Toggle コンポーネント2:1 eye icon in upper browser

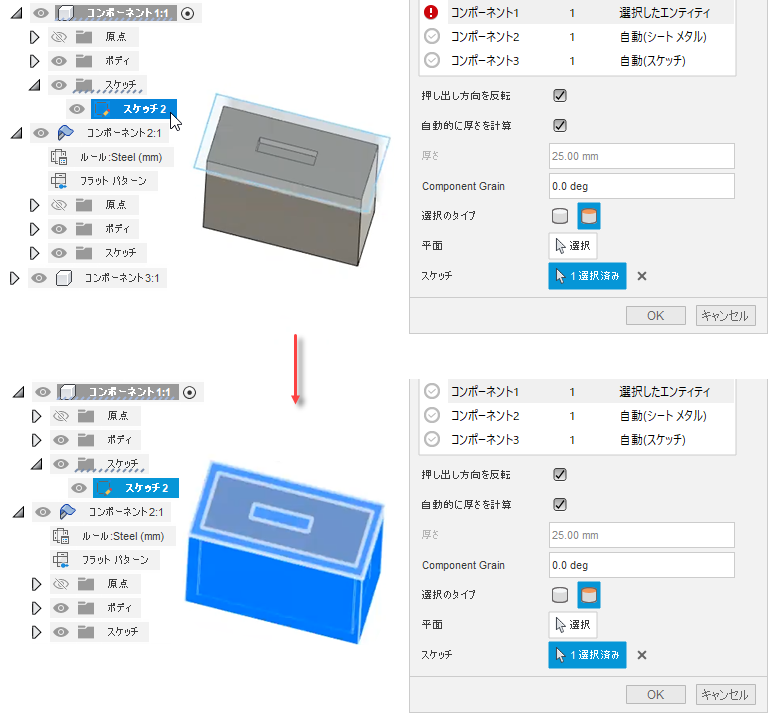[41, 133]
